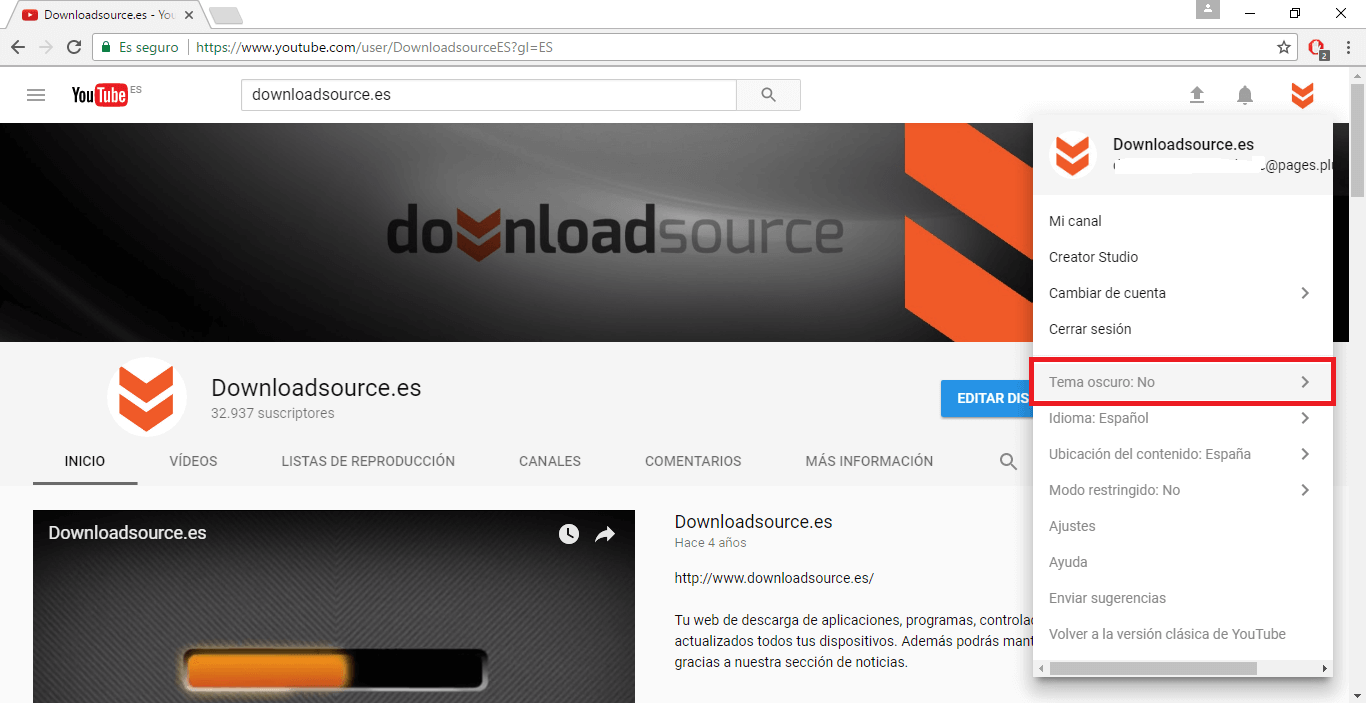Click the channel name Downloadsource.es heading
Viewport: 1366px width, 703px height.
pyautogui.click(x=316, y=388)
